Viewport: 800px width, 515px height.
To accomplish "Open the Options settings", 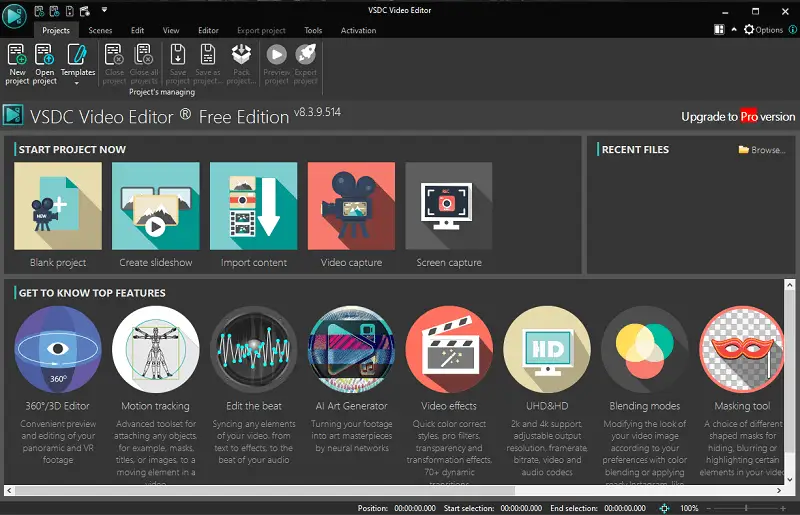I will [x=763, y=30].
